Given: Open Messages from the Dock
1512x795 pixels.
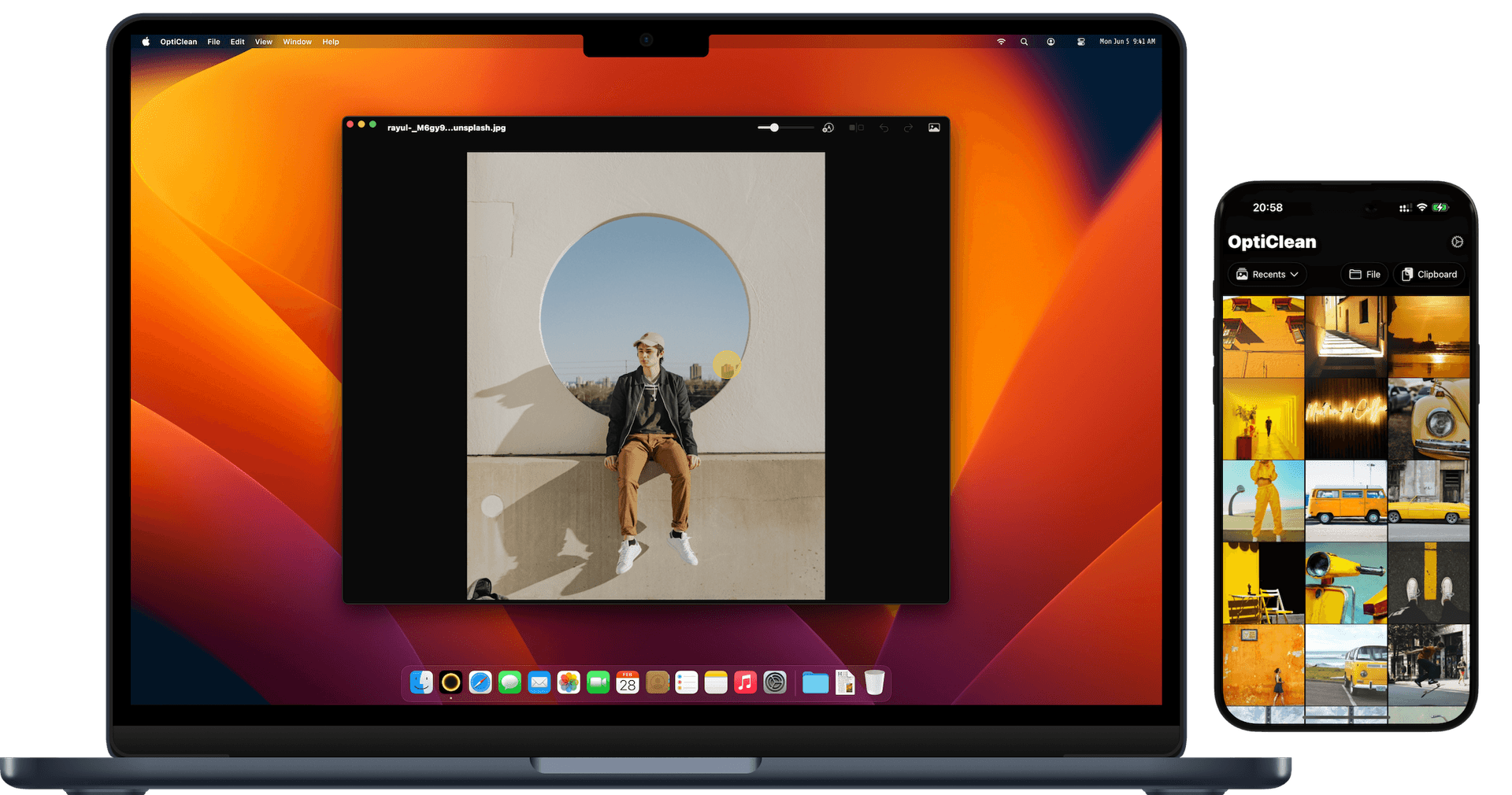Looking at the screenshot, I should point(510,682).
